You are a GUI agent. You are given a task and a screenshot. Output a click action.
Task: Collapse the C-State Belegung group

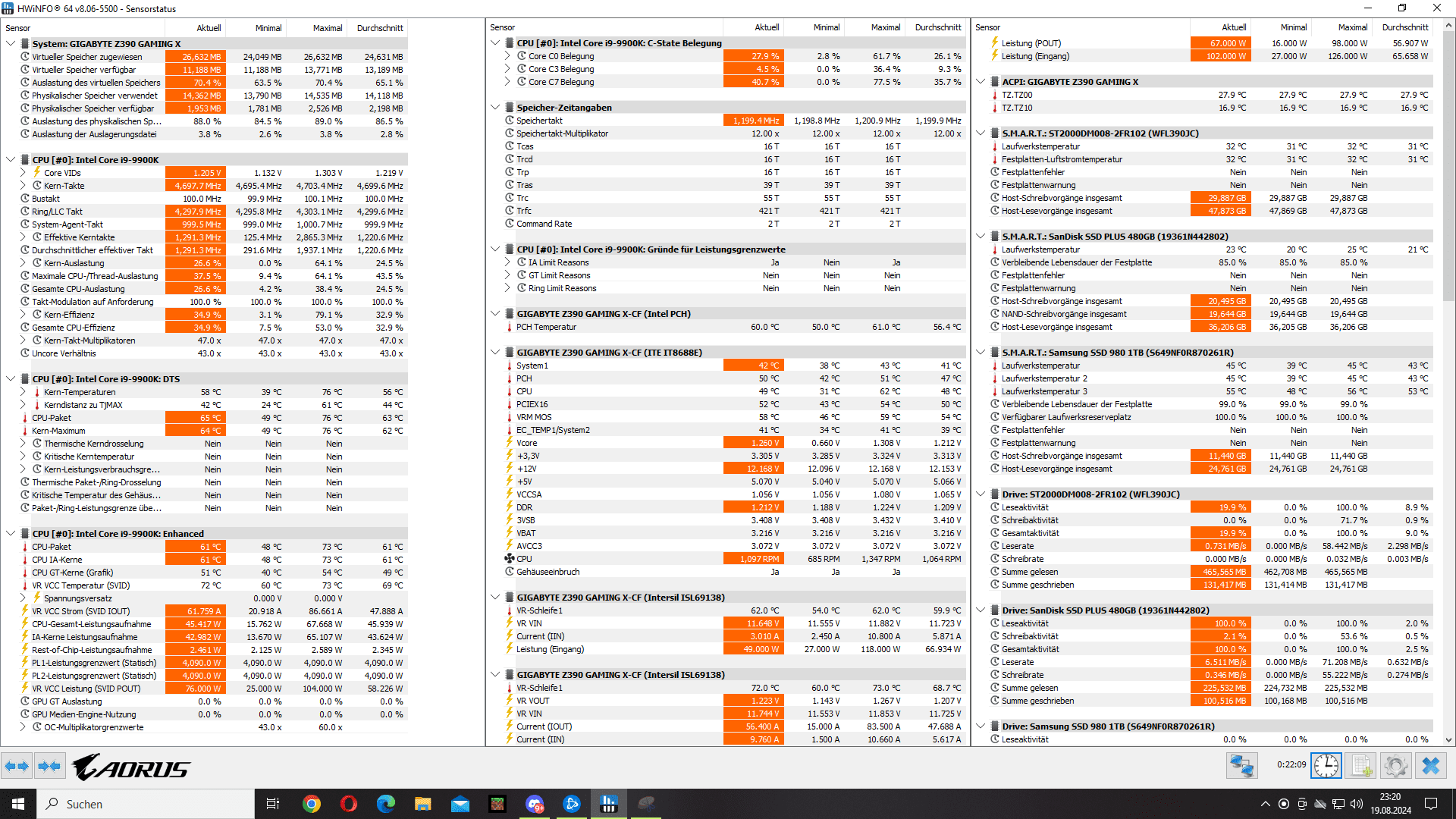(x=495, y=43)
